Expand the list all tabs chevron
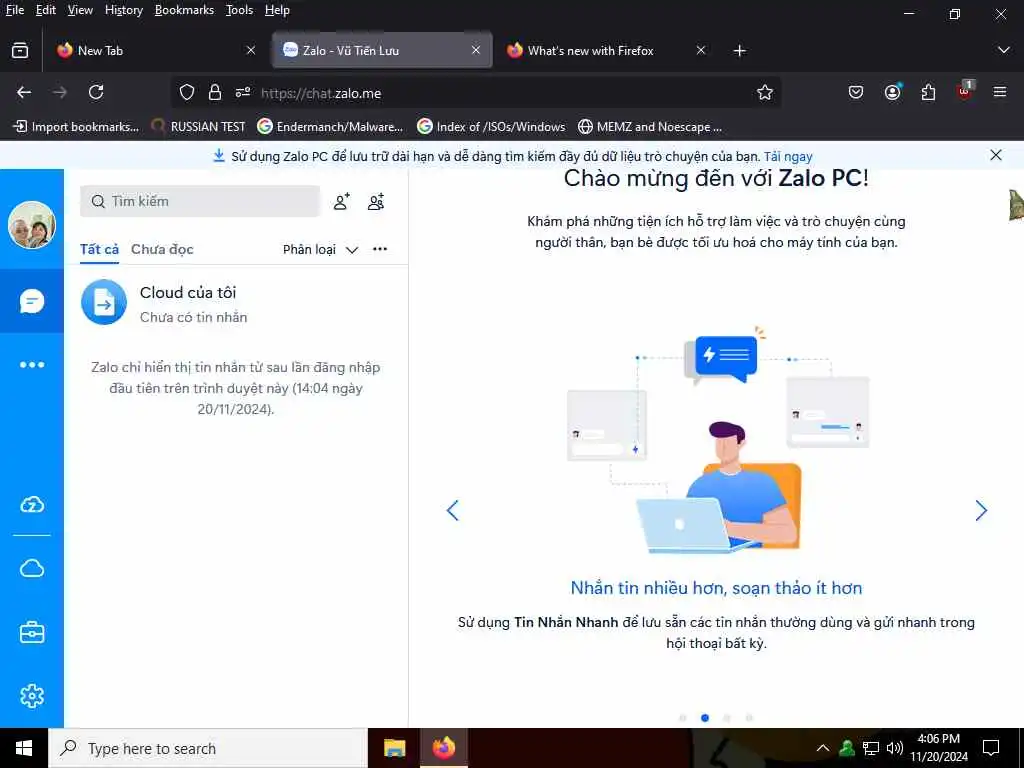The width and height of the screenshot is (1024, 768). [x=1004, y=50]
